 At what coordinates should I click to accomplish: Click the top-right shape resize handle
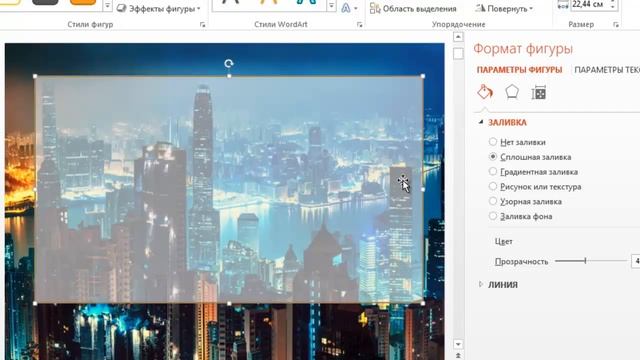pos(423,76)
